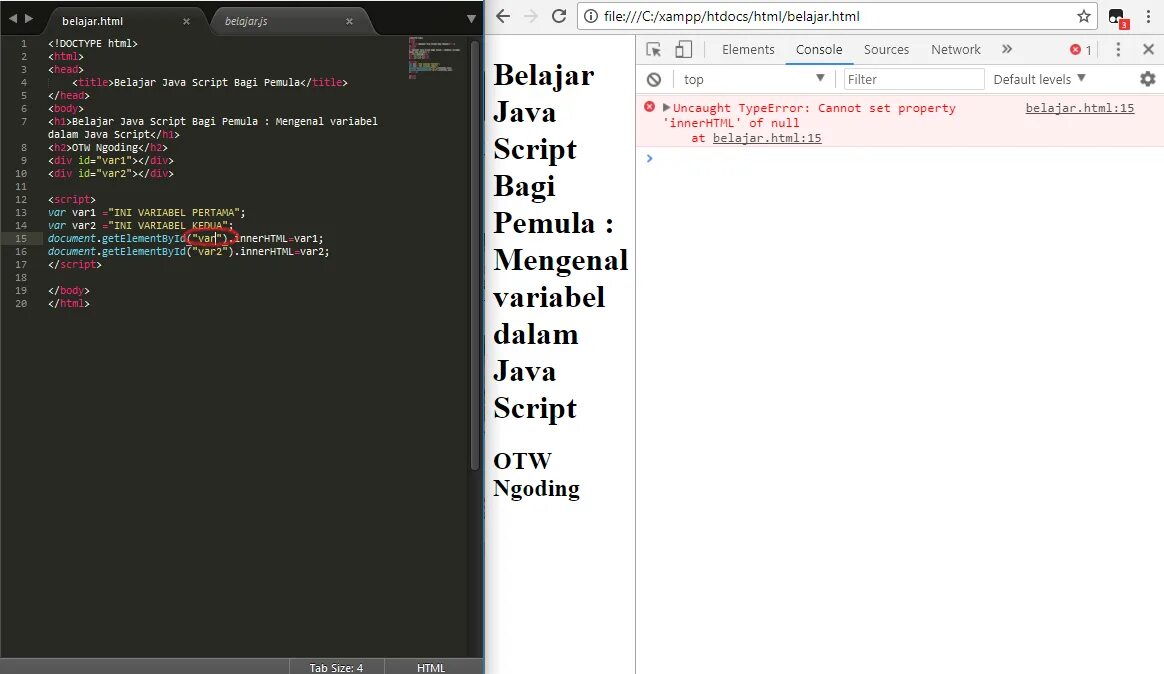Click the code minimap preview

(434, 56)
